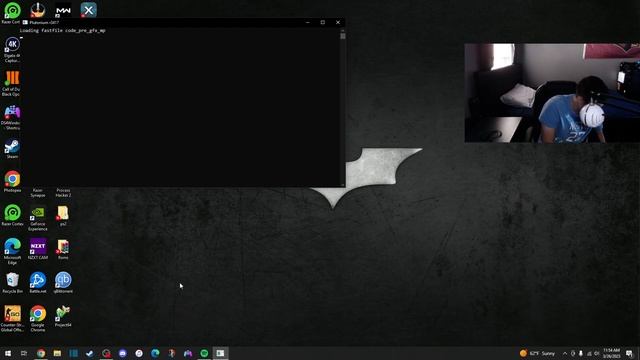Open the DS4Windows shortcut icon

coord(12,117)
